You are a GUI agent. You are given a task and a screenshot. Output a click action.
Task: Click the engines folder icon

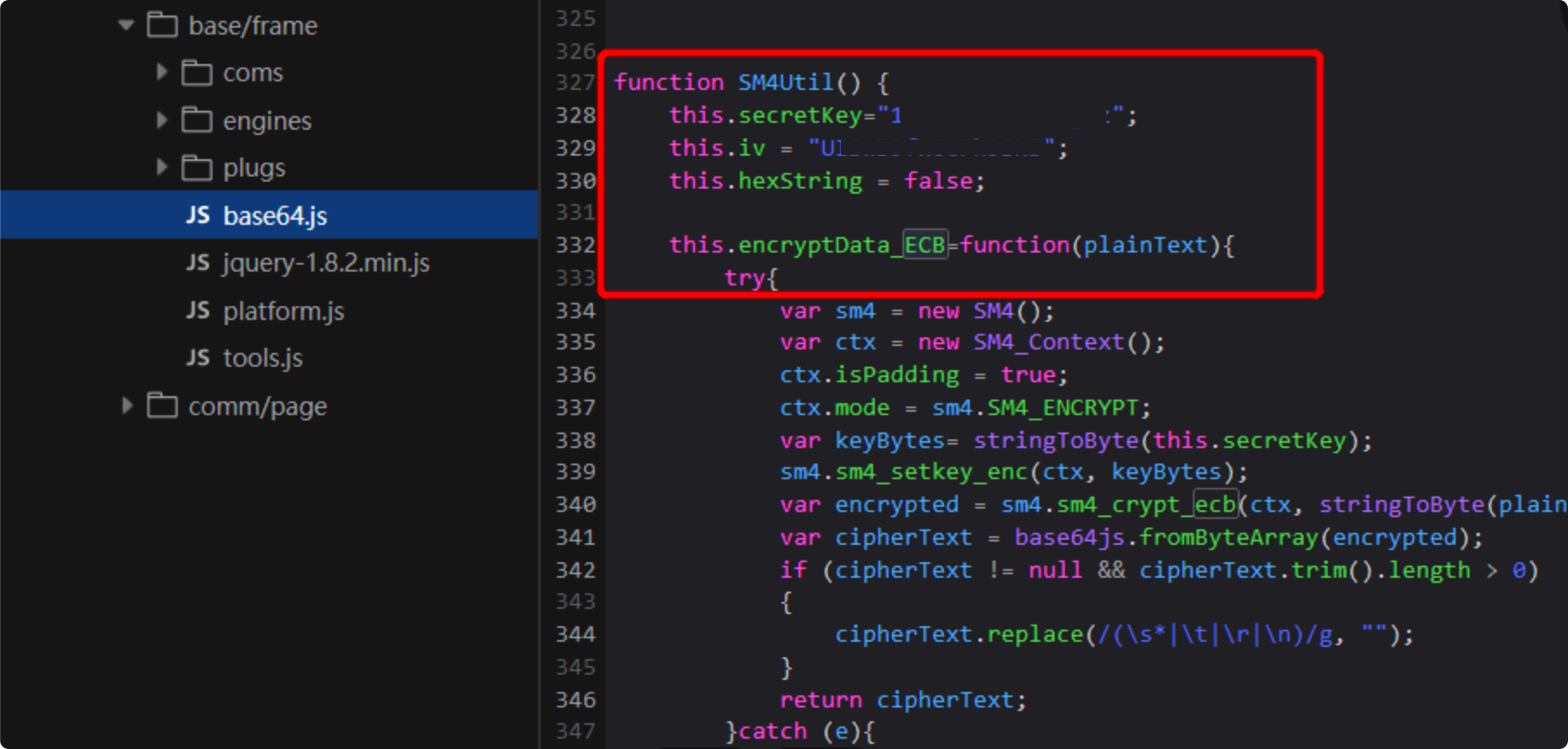tap(196, 120)
